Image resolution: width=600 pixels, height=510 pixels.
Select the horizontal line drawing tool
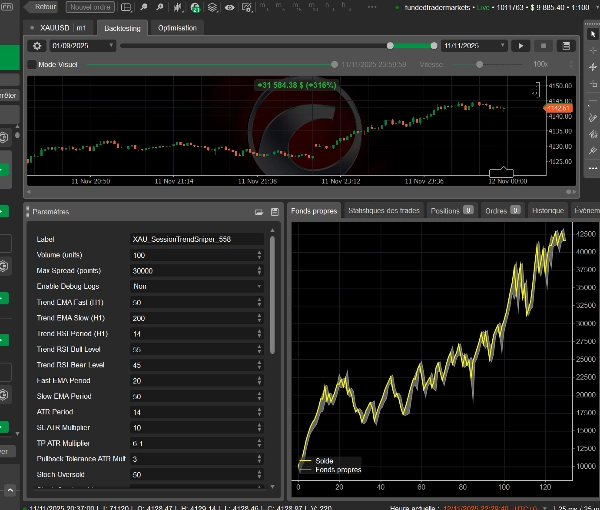tap(593, 101)
